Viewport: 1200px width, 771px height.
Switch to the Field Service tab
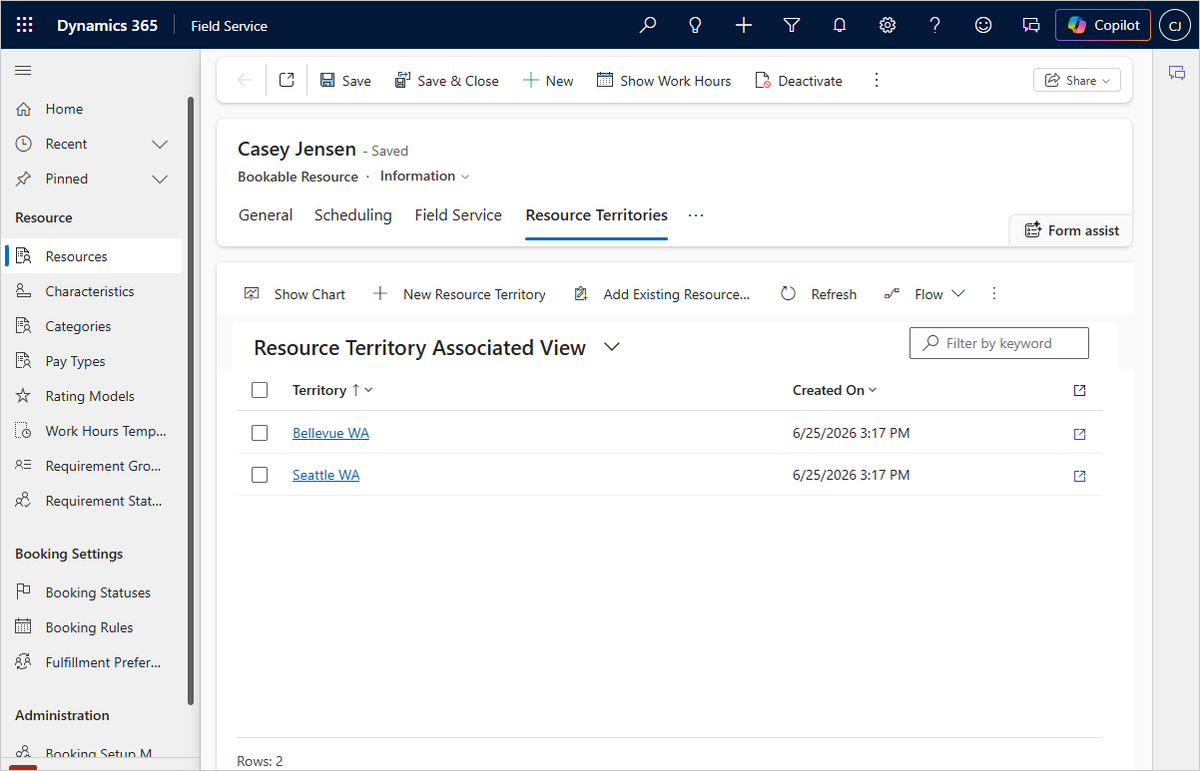tap(458, 215)
